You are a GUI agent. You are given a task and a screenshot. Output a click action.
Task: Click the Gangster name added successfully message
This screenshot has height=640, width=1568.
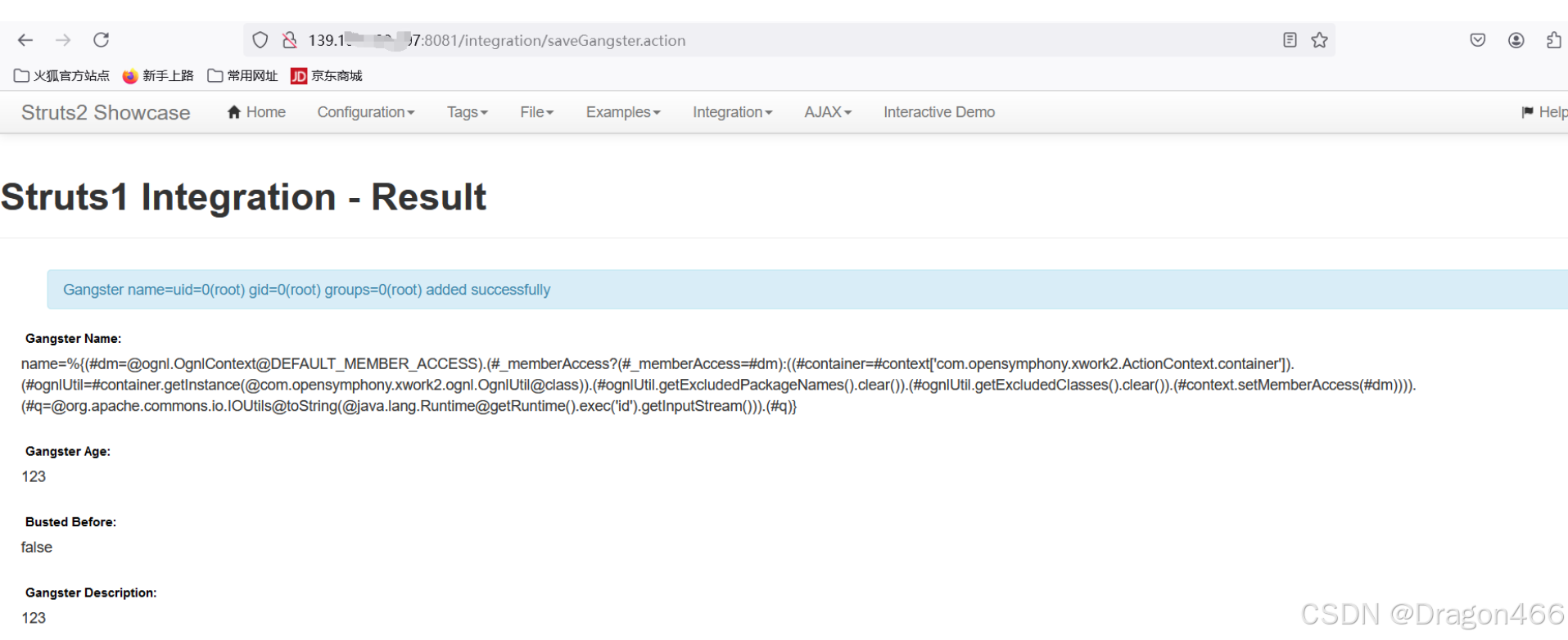click(x=307, y=290)
